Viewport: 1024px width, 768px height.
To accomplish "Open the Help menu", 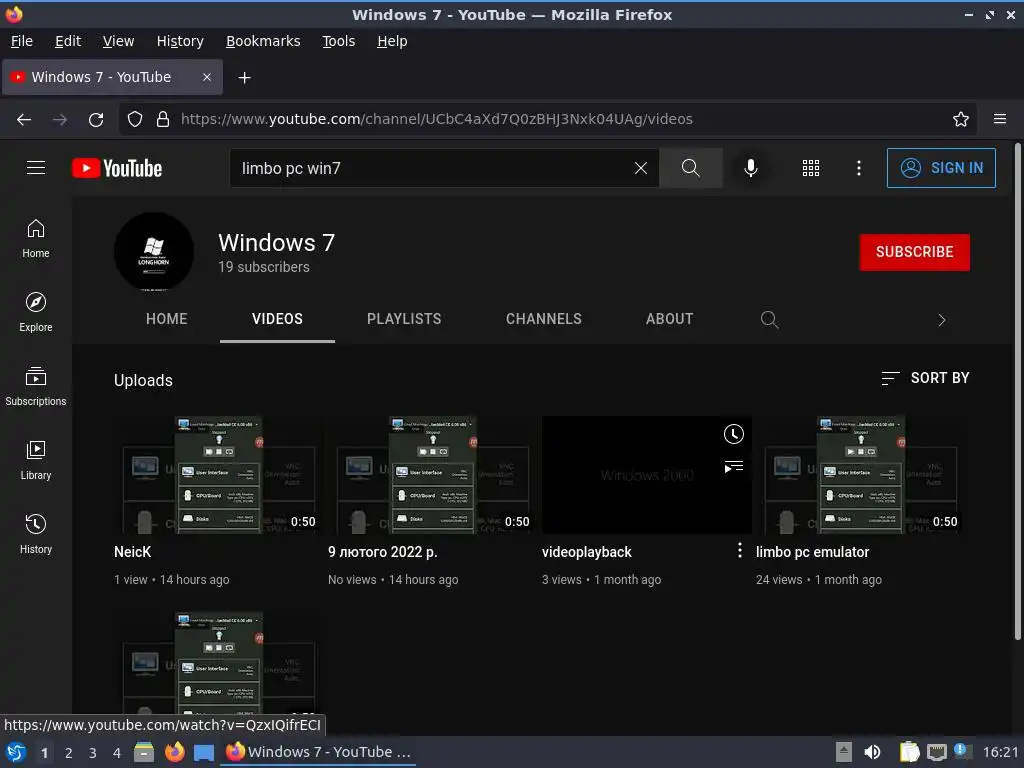I will (392, 41).
